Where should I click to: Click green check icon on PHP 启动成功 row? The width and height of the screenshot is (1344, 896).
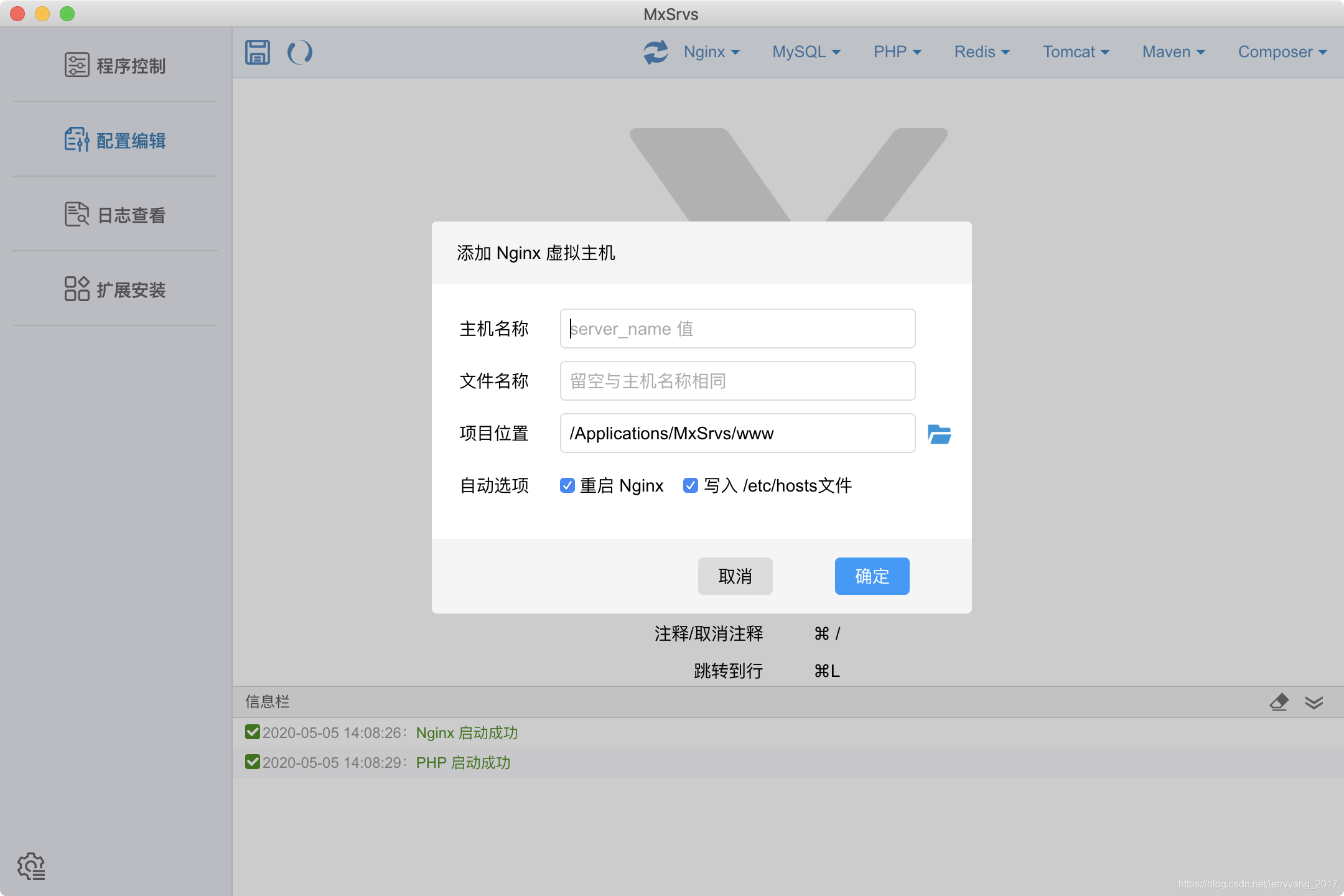(253, 762)
